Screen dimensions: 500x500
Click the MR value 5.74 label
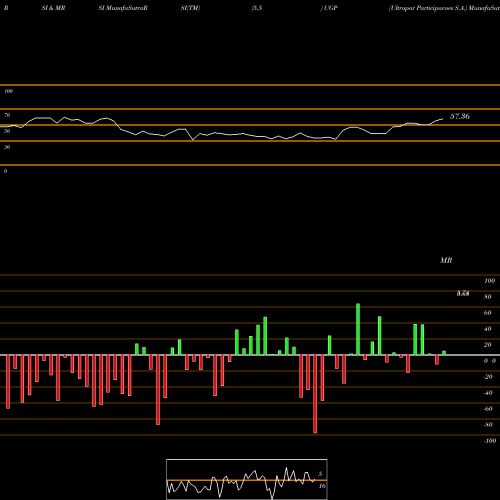pos(463,293)
